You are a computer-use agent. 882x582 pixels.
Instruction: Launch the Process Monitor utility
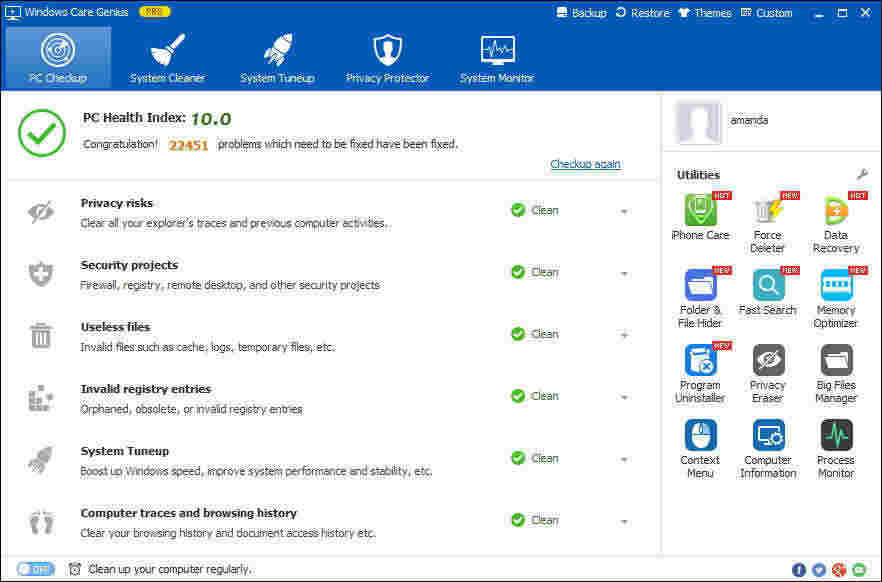[x=836, y=449]
